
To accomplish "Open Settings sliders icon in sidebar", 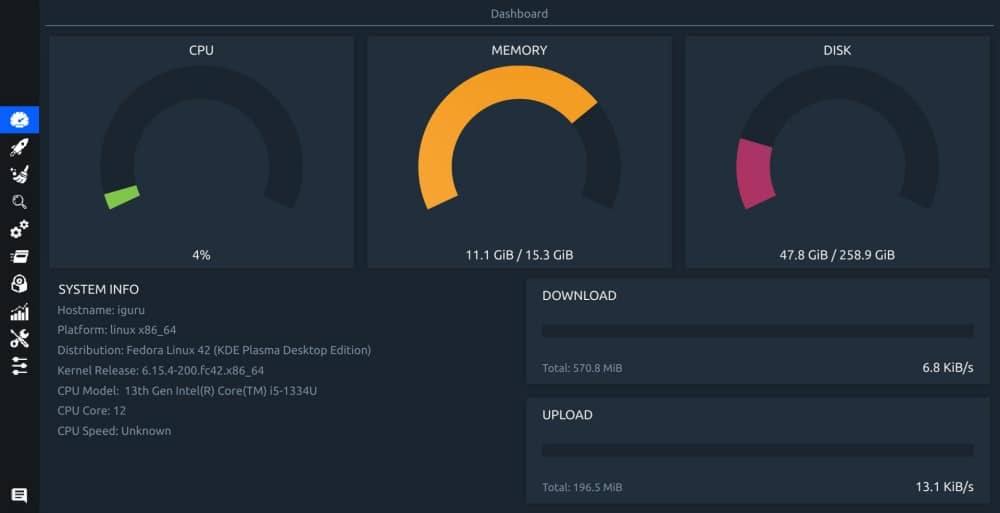I will (x=19, y=366).
